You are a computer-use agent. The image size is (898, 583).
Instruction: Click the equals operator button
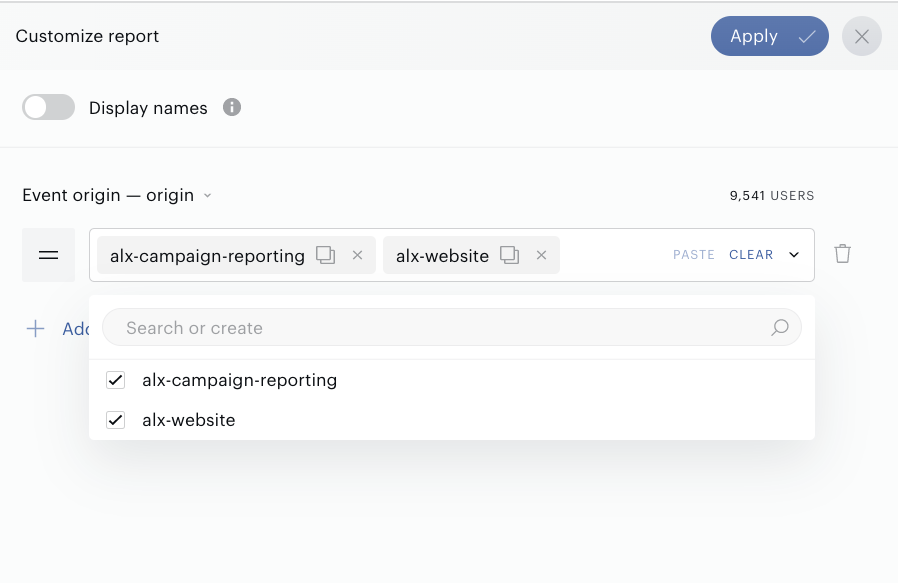pyautogui.click(x=49, y=255)
